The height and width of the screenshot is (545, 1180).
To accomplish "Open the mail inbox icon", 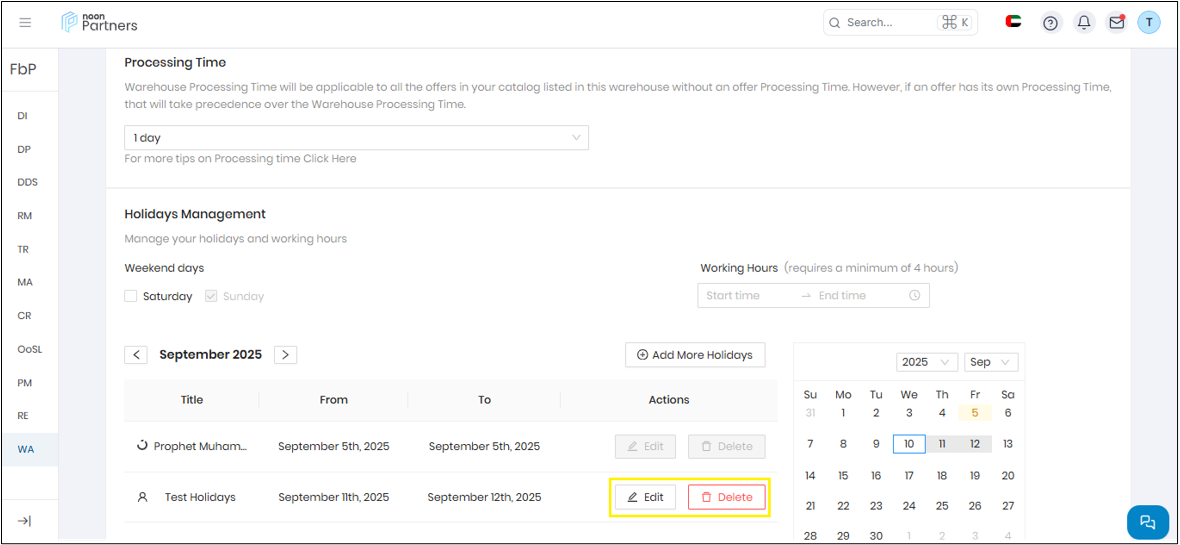I will click(x=1116, y=23).
